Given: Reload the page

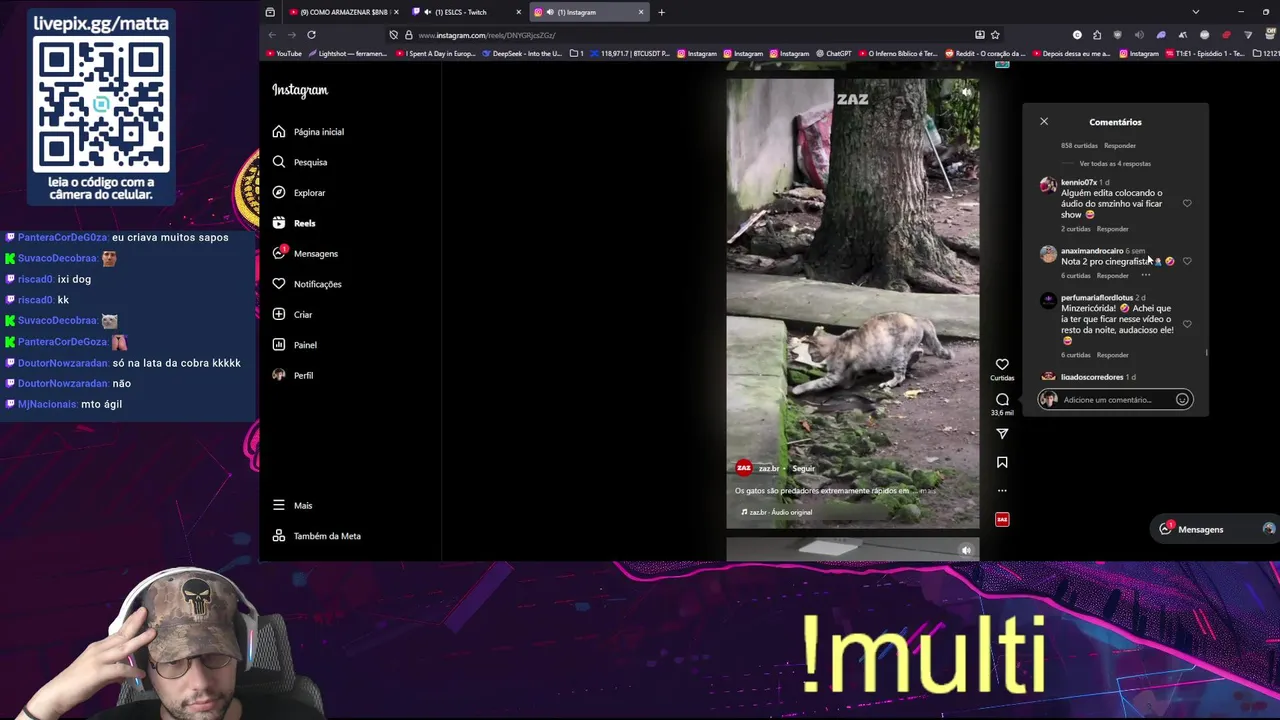Looking at the screenshot, I should click(x=311, y=34).
